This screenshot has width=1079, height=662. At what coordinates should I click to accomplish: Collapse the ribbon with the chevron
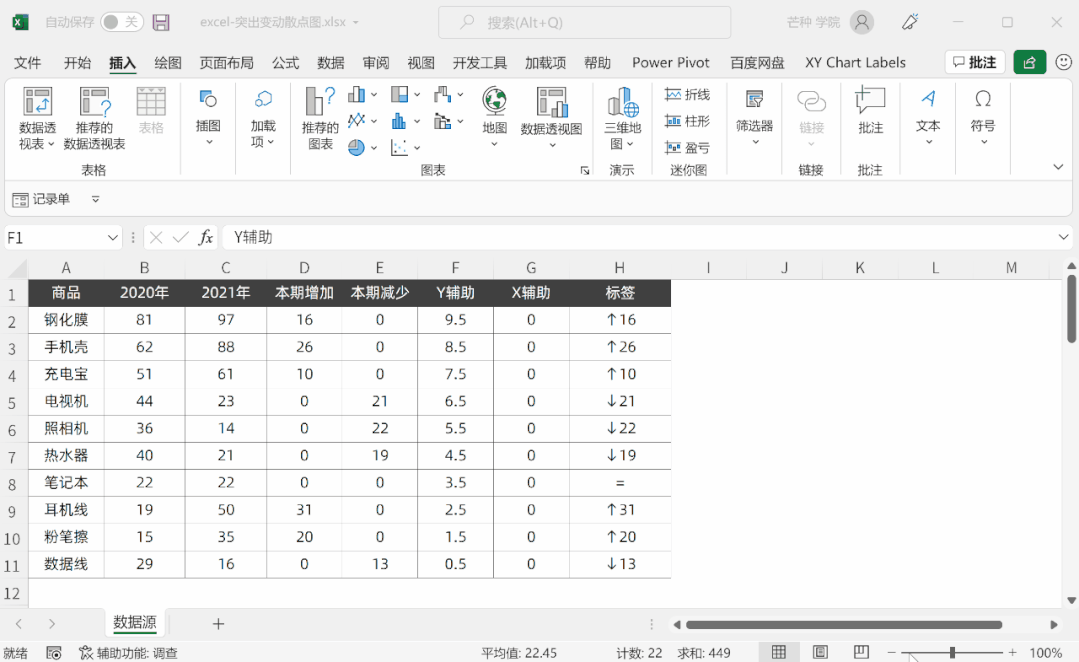coord(1058,167)
